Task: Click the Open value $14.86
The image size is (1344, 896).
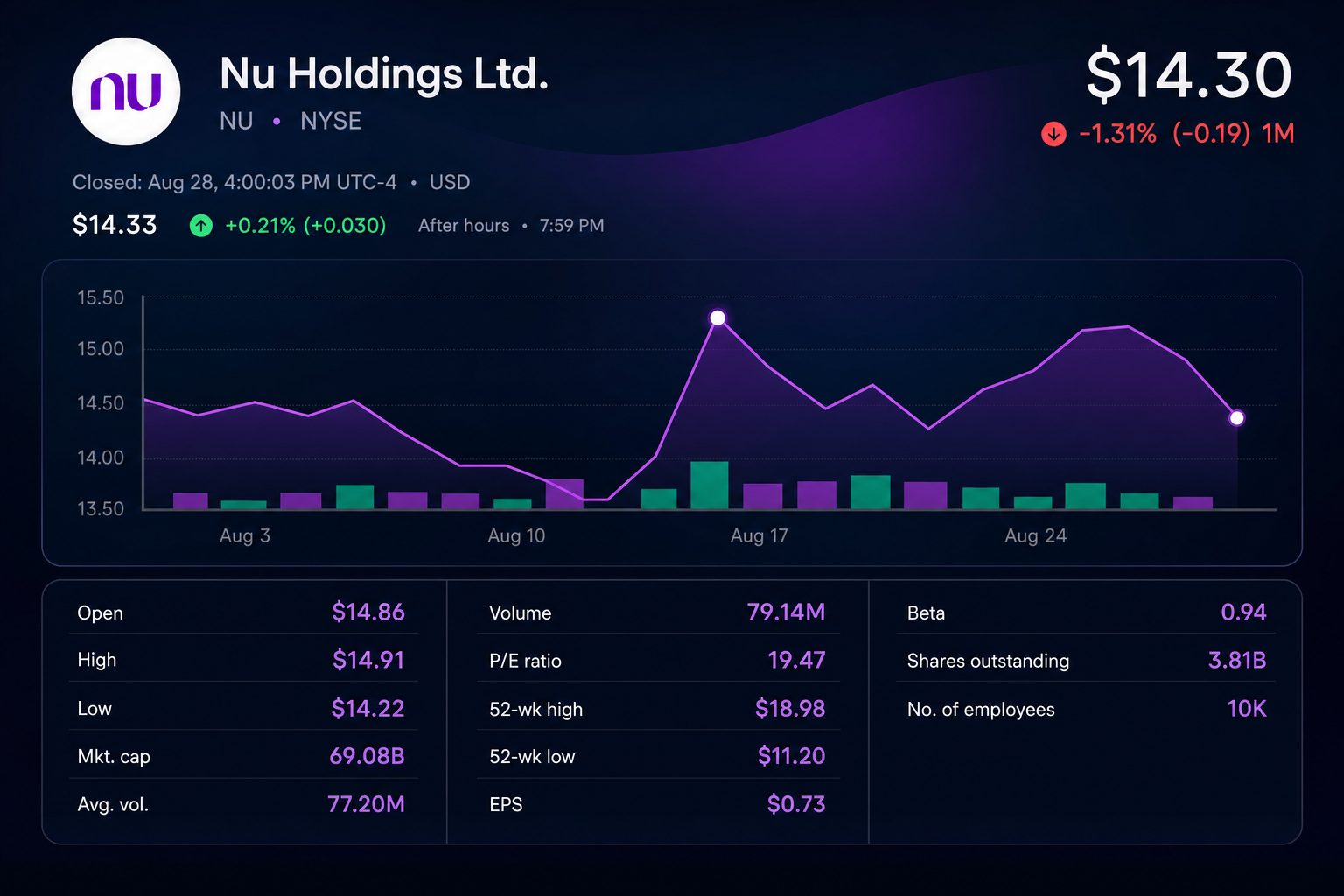Action: tap(368, 612)
